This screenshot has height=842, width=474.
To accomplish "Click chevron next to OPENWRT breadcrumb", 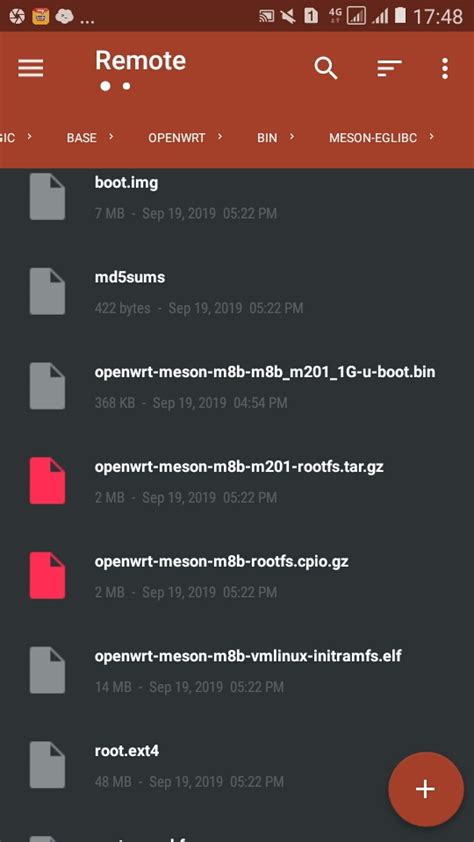I will [x=220, y=137].
